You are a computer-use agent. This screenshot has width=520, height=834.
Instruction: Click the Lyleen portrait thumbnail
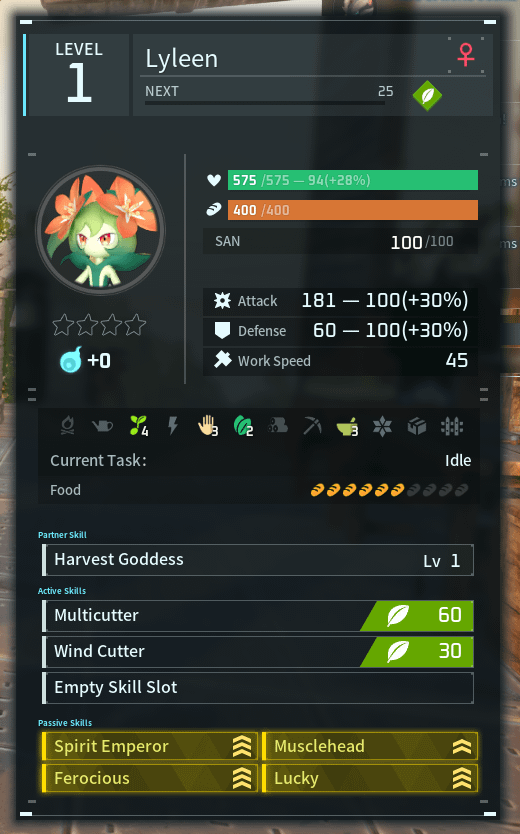[100, 230]
